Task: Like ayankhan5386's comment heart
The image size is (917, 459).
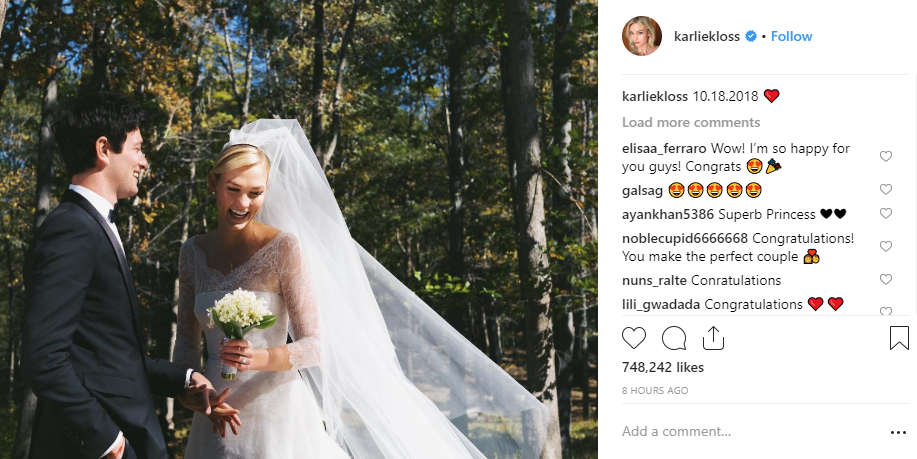Action: [x=885, y=213]
